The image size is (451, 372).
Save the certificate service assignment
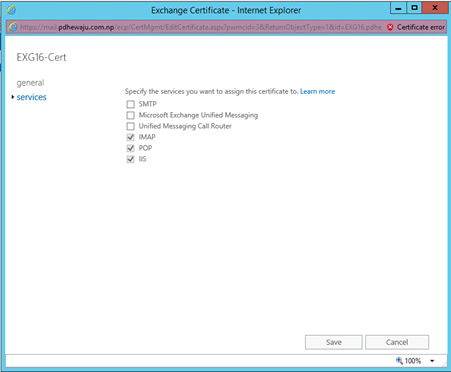coord(334,342)
